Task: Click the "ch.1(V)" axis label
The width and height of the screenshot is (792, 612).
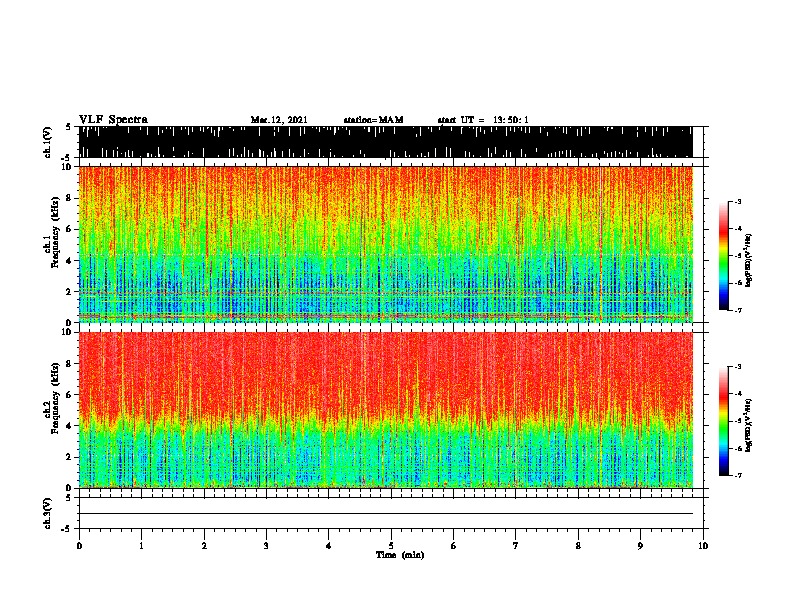Action: pos(48,142)
